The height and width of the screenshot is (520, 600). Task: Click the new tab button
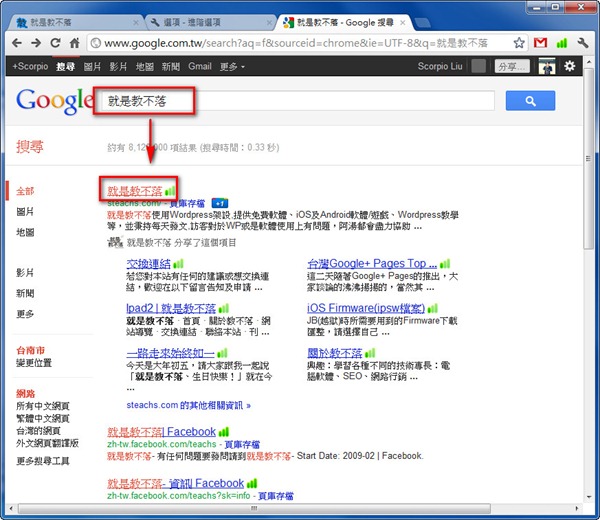pyautogui.click(x=422, y=23)
